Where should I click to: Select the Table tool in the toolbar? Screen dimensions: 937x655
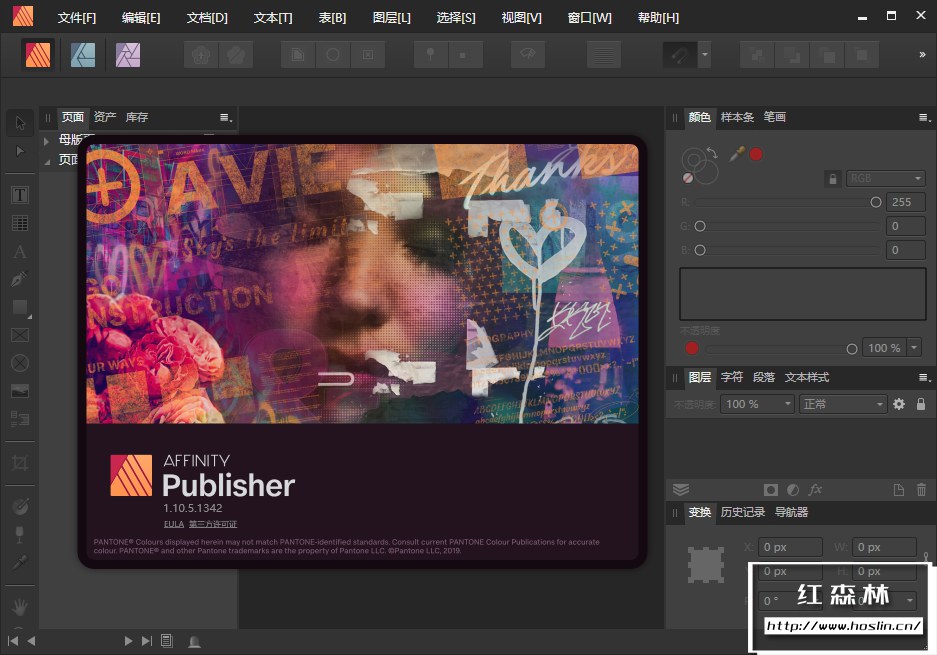(x=20, y=223)
